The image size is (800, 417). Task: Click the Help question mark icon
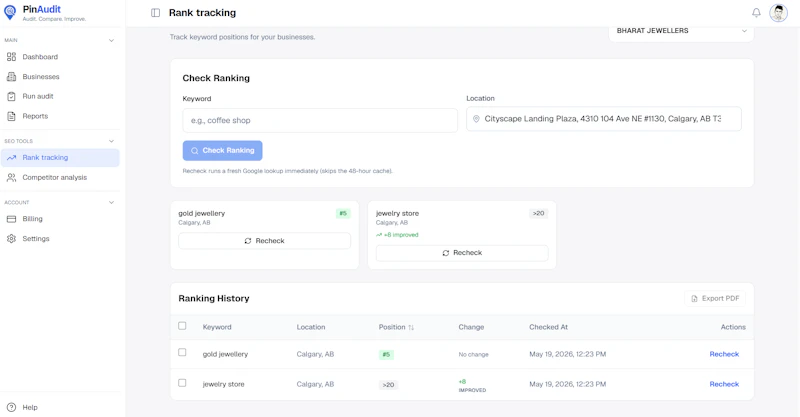coord(11,407)
